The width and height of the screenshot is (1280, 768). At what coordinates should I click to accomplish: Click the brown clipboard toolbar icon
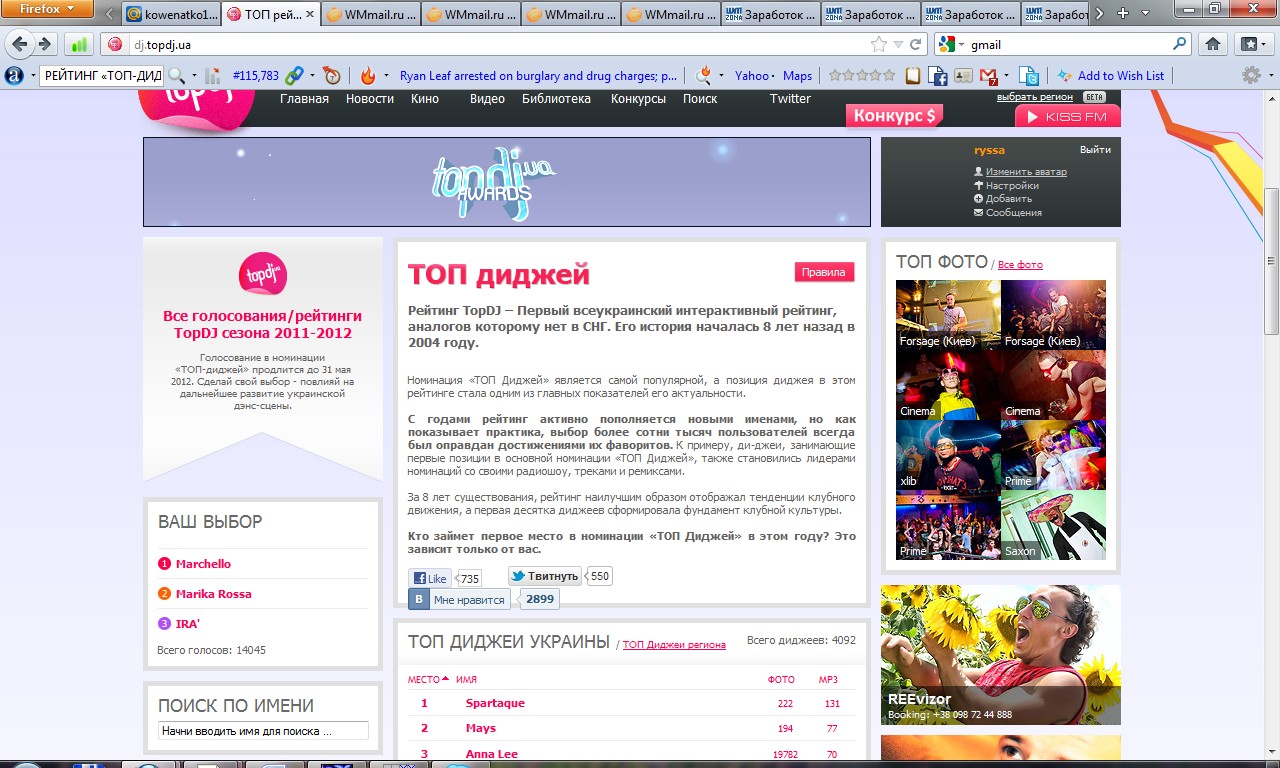pyautogui.click(x=912, y=75)
